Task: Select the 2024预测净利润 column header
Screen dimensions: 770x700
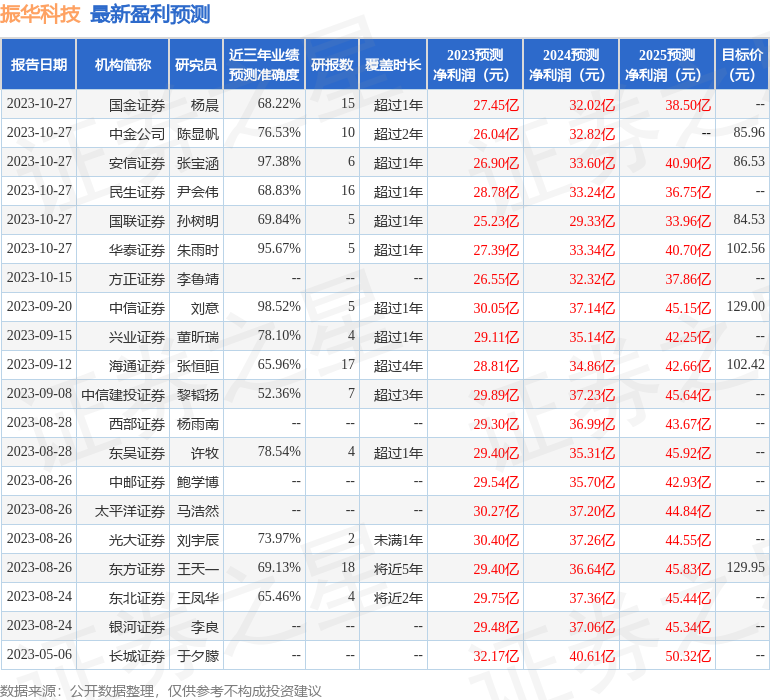Action: click(571, 64)
